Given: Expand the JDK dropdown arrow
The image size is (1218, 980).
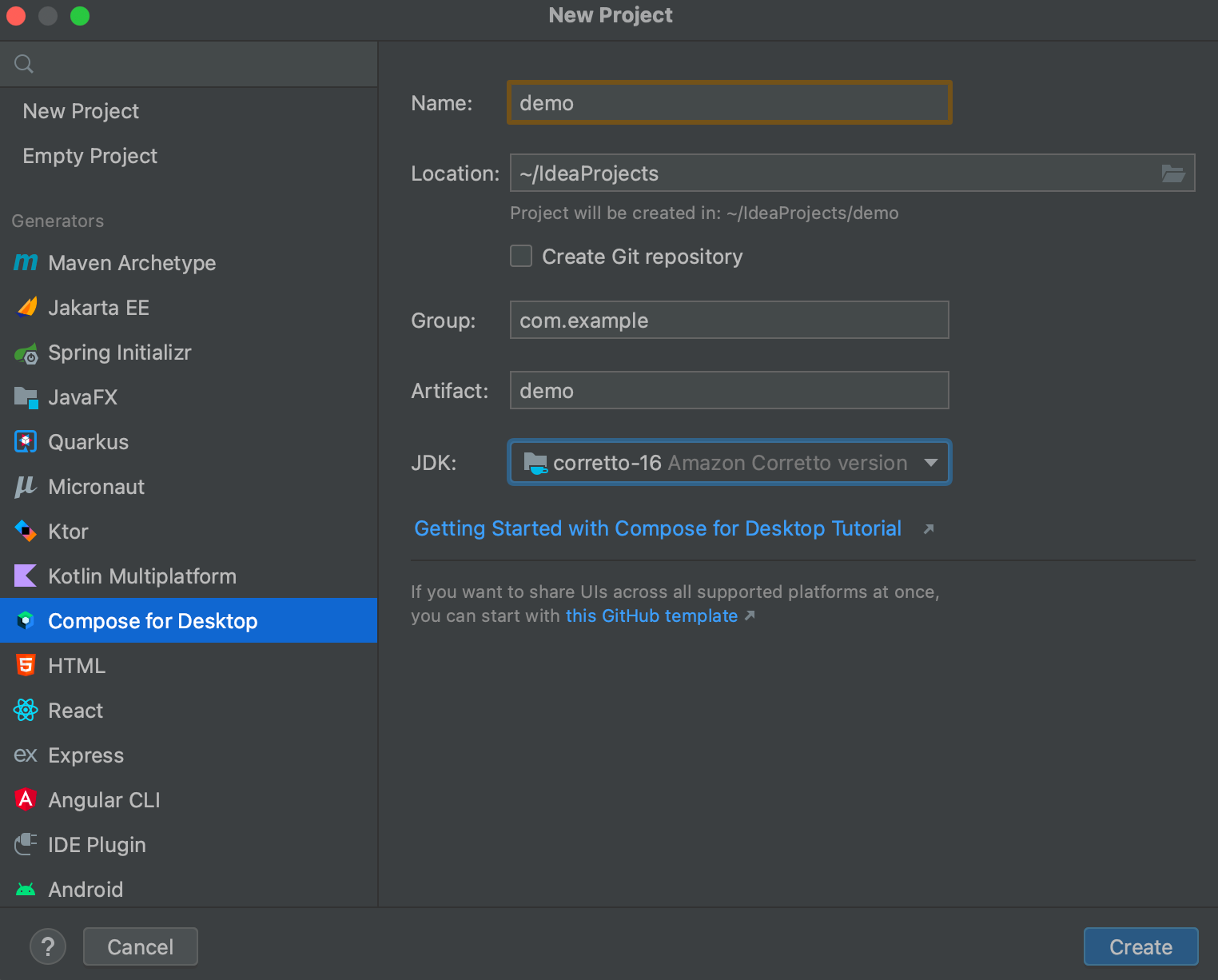Looking at the screenshot, I should click(x=930, y=463).
